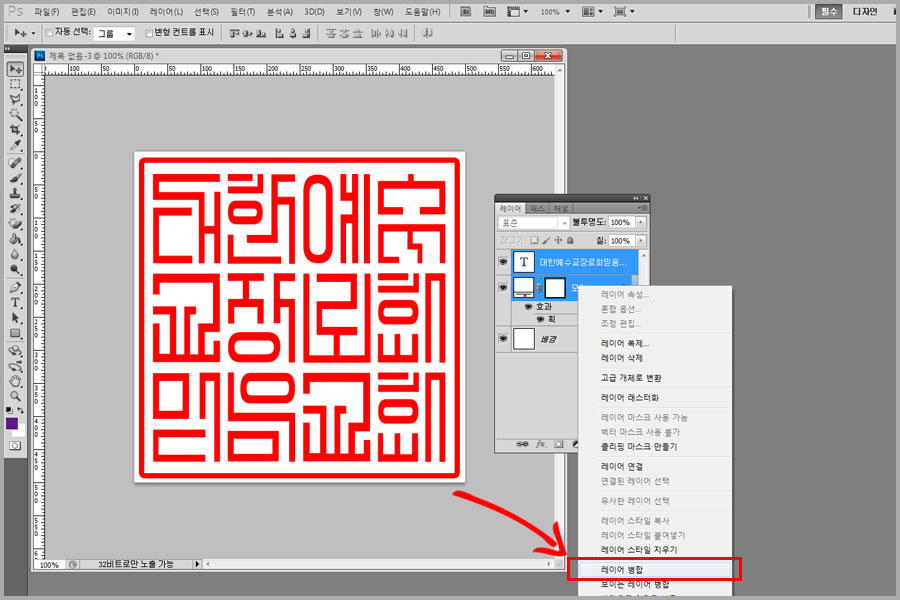Select the History Brush tool
Screen dimensions: 900x600
[15, 208]
